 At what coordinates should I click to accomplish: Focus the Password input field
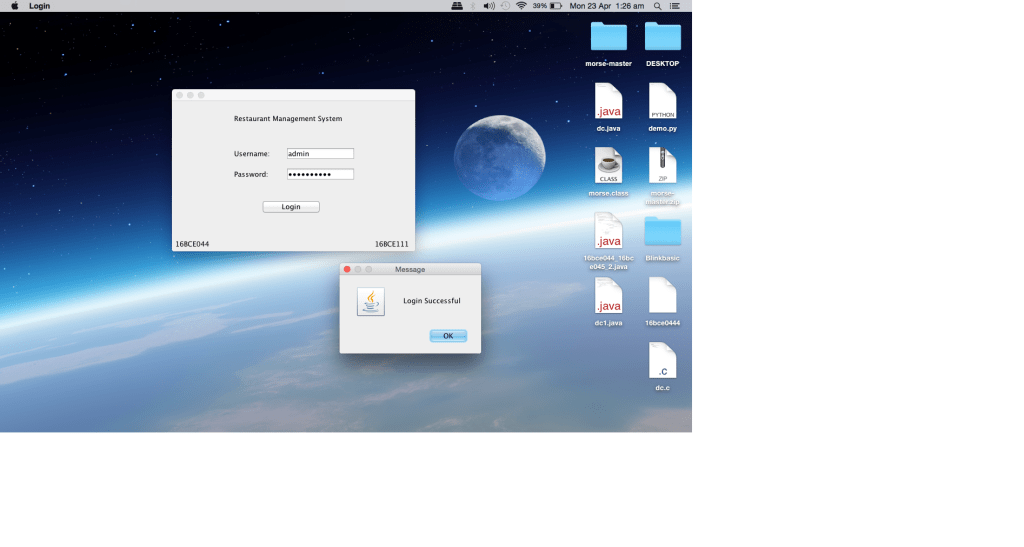(320, 174)
